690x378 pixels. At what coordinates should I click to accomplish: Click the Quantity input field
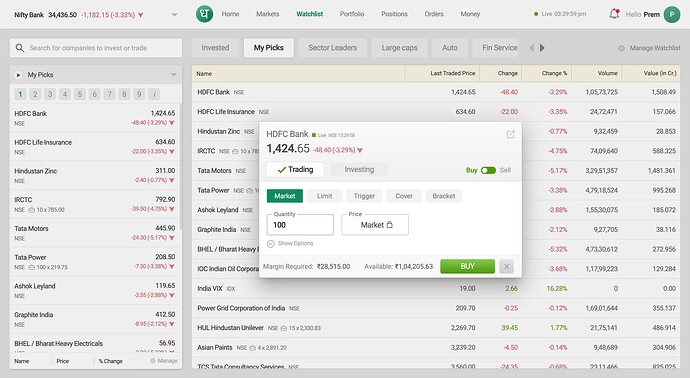click(300, 225)
